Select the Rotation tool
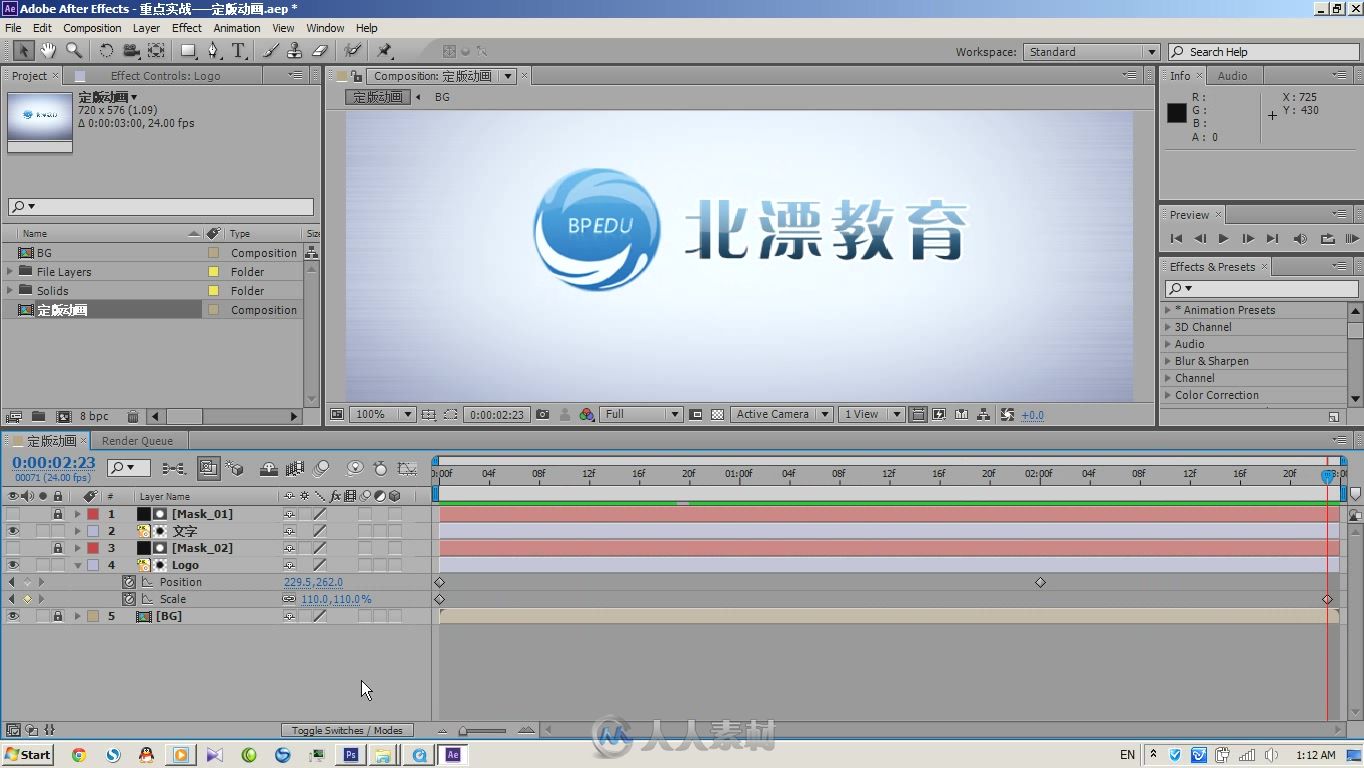 point(106,51)
